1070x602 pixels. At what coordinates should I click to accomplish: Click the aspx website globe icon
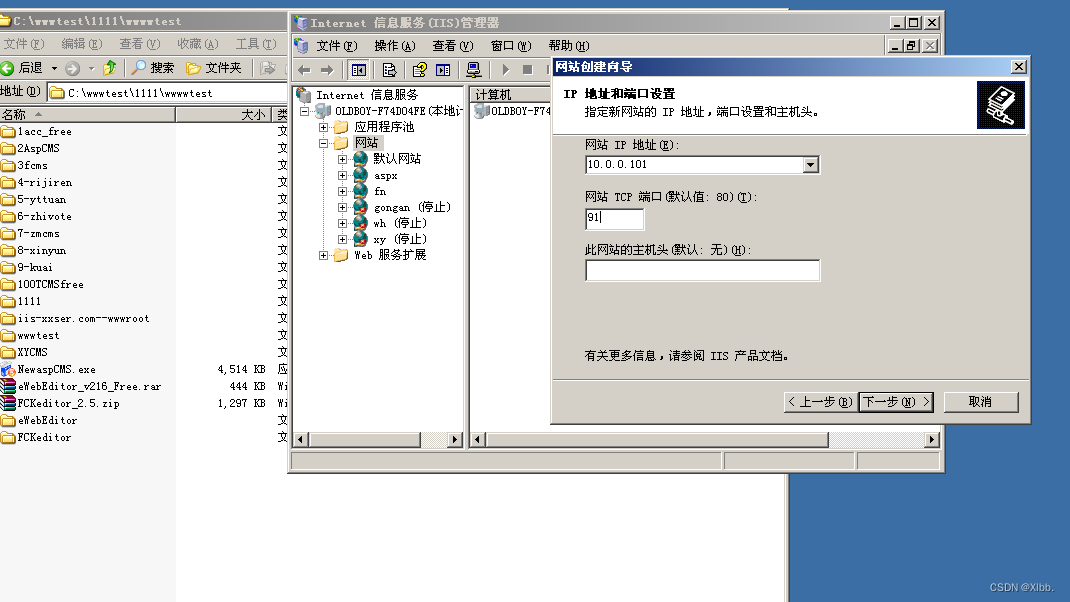(x=360, y=175)
